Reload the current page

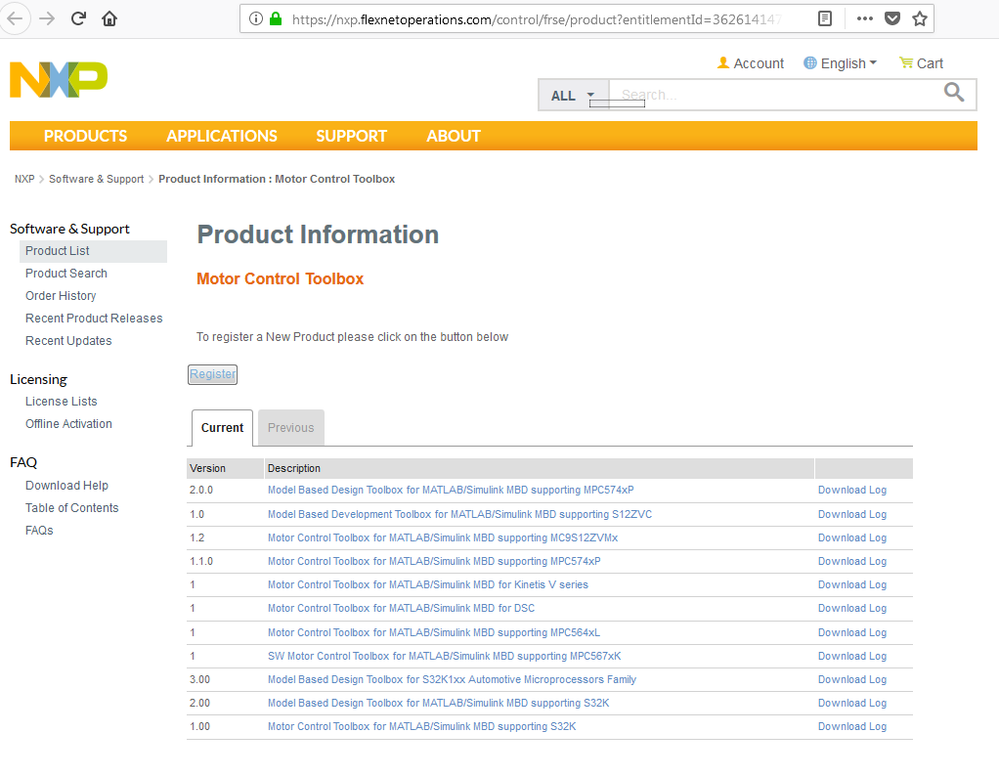(x=78, y=18)
